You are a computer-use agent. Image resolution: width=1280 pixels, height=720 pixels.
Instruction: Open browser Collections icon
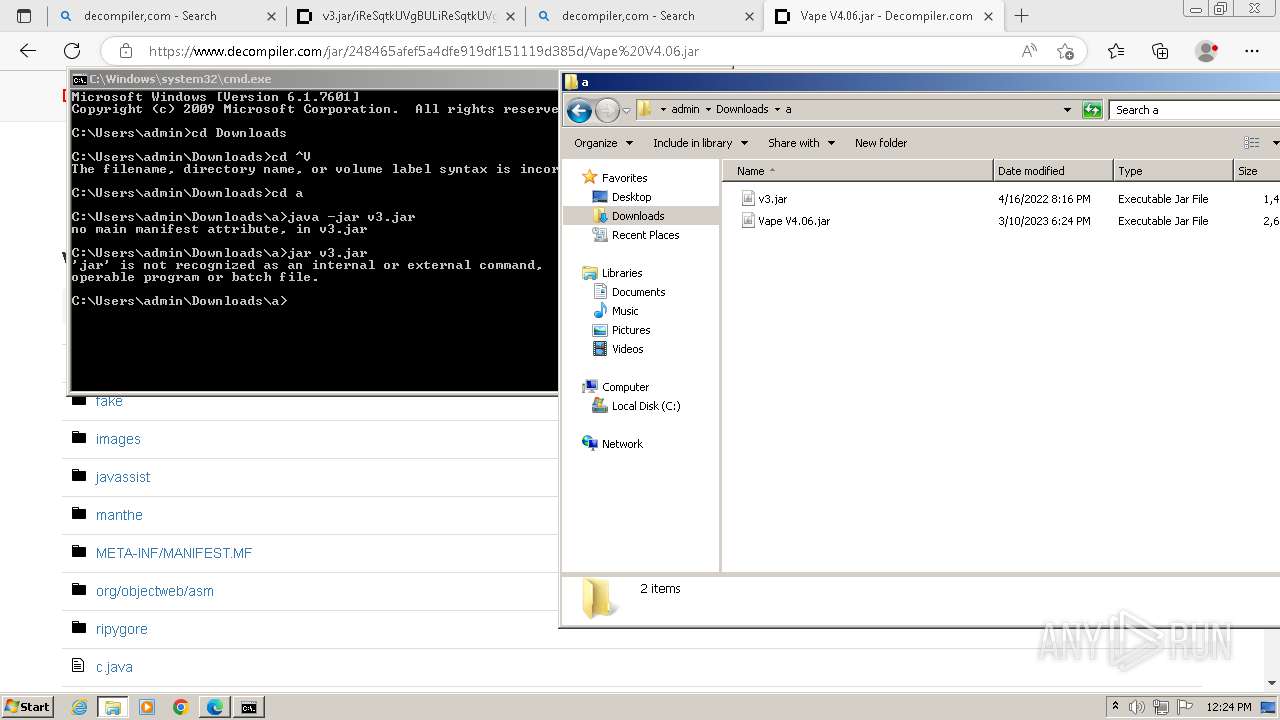(1160, 51)
